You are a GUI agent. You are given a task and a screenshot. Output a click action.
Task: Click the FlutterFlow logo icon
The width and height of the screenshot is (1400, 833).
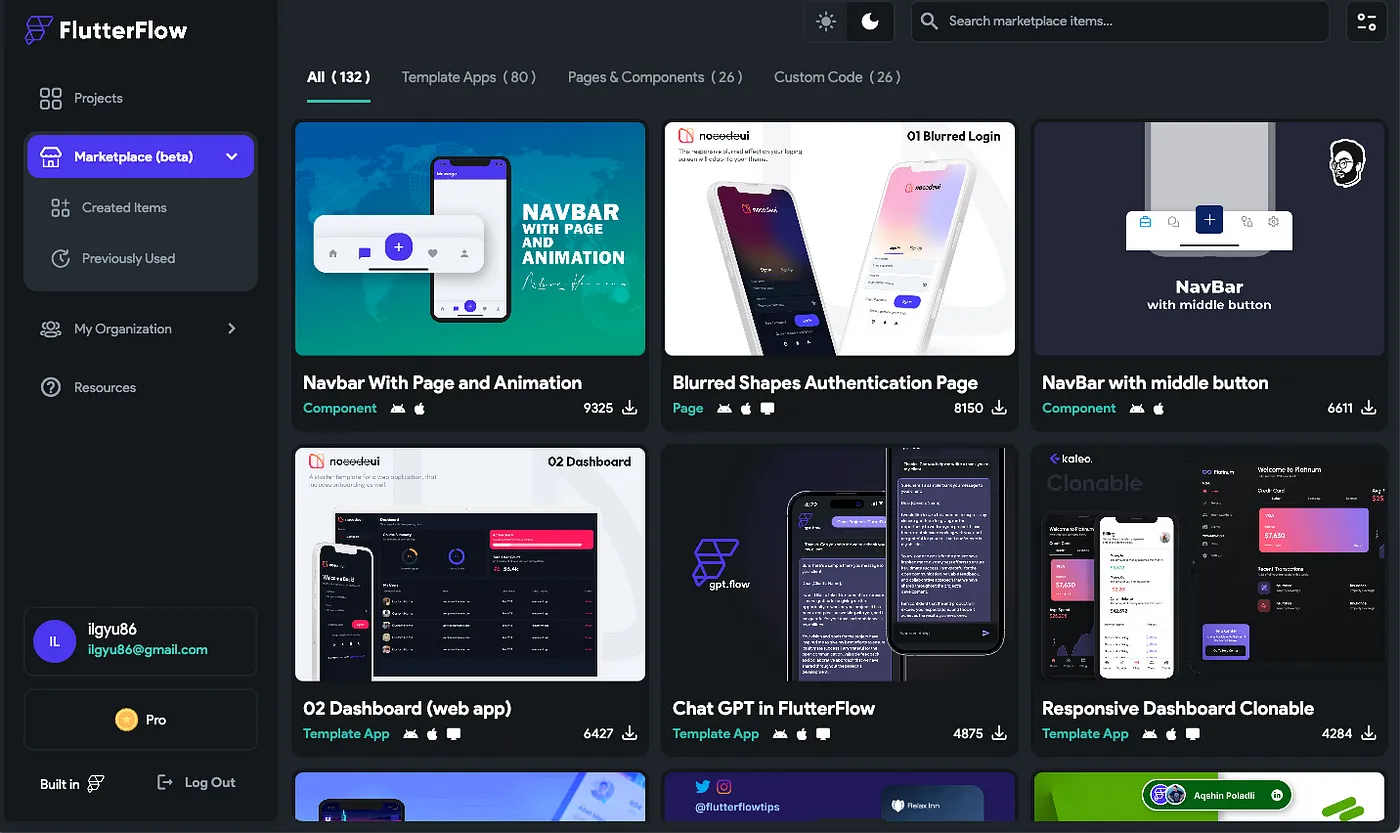(39, 30)
